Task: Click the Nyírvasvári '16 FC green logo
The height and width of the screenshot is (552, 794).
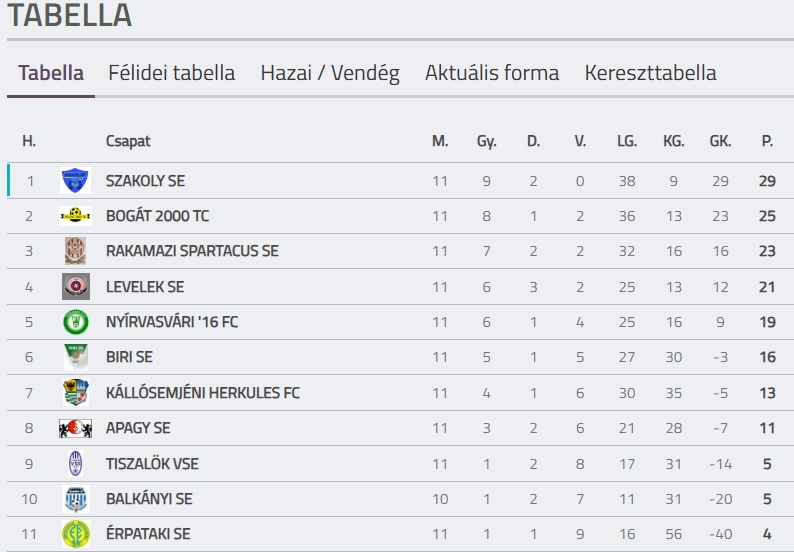Action: coord(75,322)
